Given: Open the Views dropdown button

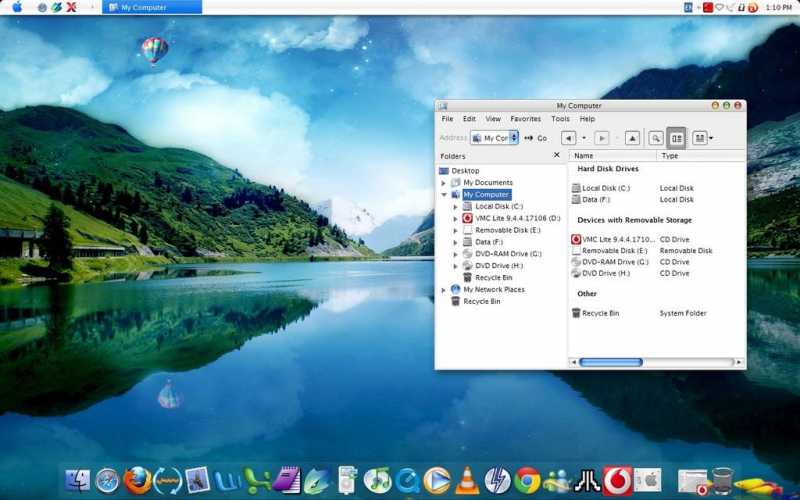Looking at the screenshot, I should coord(702,138).
